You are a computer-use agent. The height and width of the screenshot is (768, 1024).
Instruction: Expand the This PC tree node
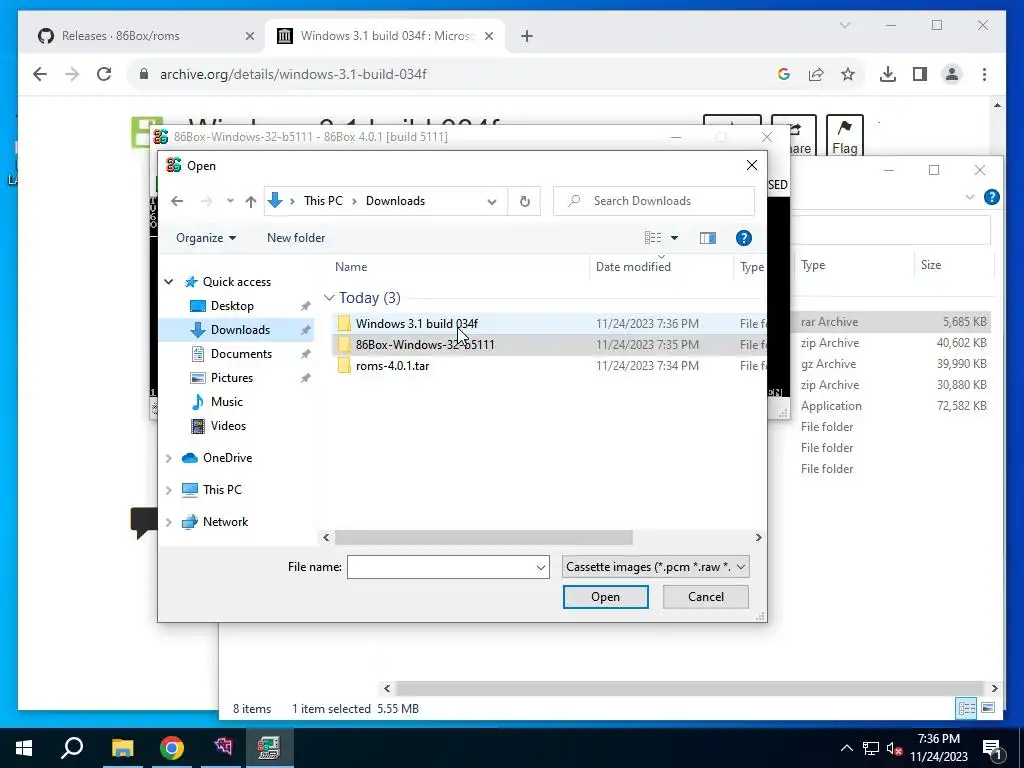tap(168, 490)
